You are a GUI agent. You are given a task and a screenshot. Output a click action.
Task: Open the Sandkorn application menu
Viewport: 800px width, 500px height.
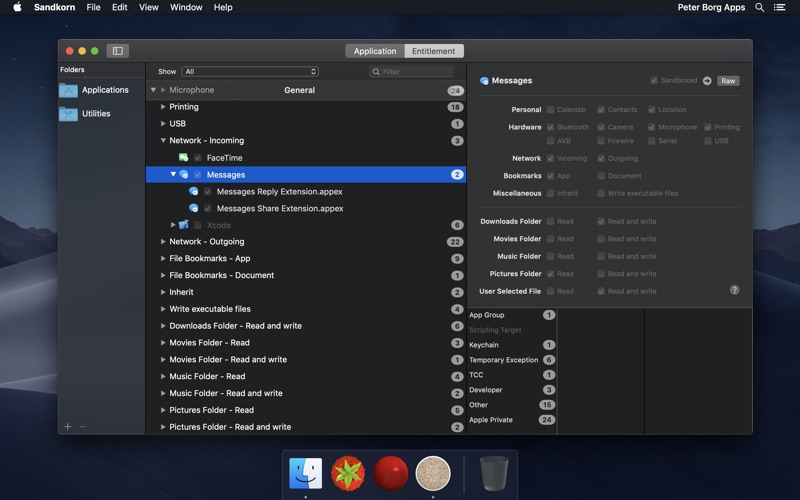click(x=54, y=7)
